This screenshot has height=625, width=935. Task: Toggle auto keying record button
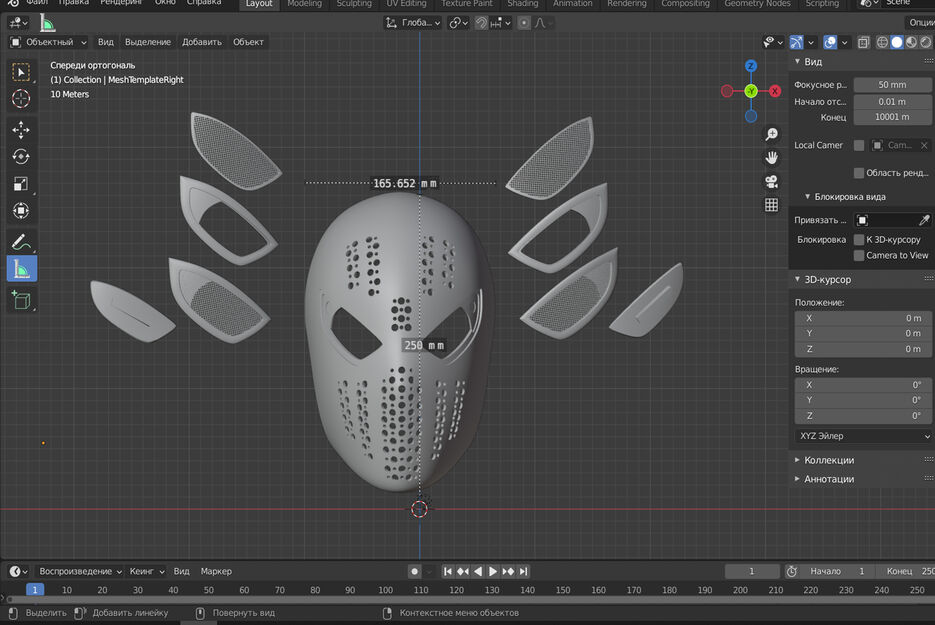(x=414, y=571)
